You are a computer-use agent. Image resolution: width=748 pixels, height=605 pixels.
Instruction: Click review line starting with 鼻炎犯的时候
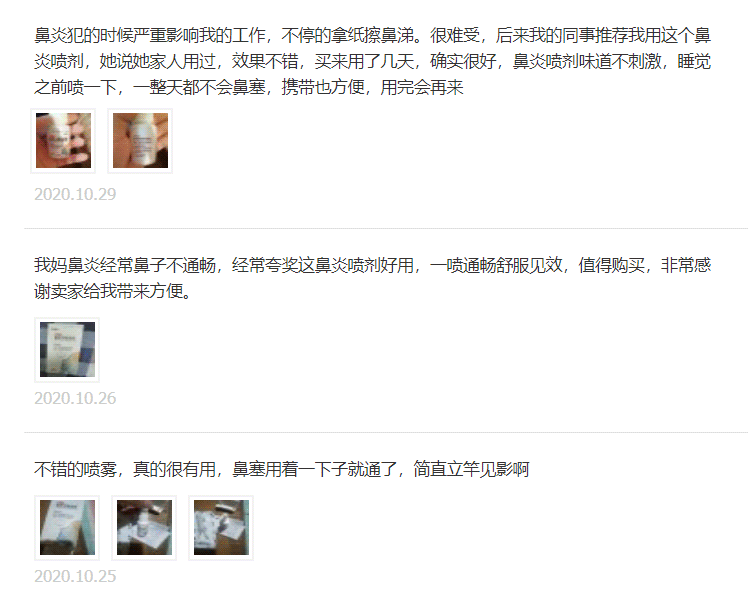click(373, 35)
